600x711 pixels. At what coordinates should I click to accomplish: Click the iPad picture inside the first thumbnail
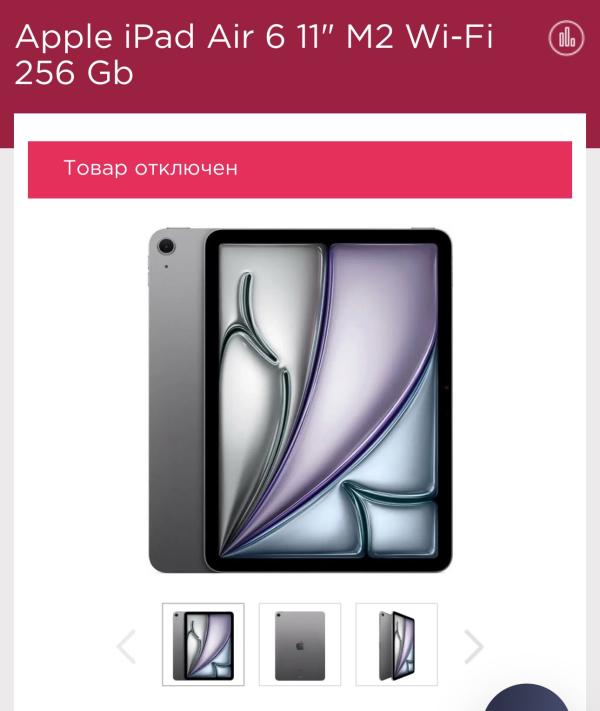point(203,646)
